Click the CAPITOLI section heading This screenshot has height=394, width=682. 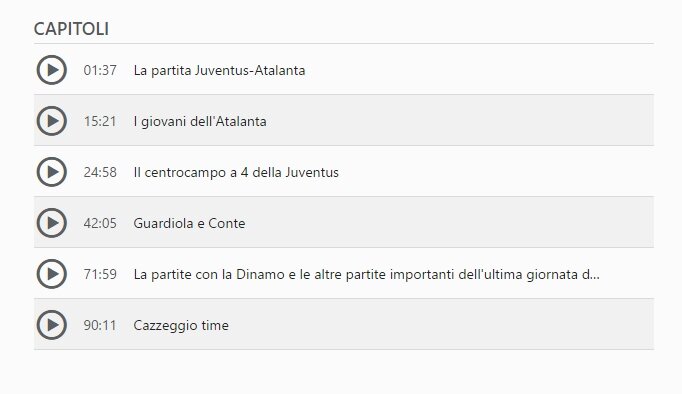[71, 29]
